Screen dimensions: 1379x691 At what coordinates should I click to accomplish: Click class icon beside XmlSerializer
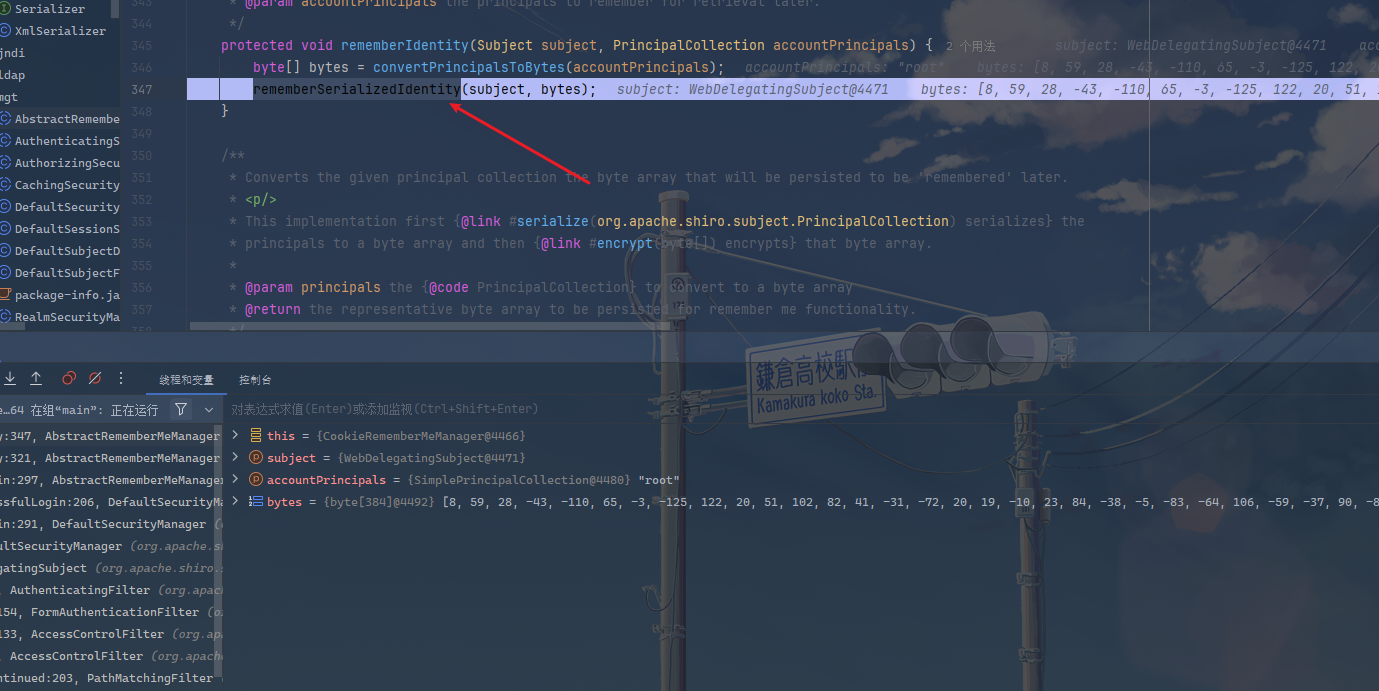tap(5, 31)
